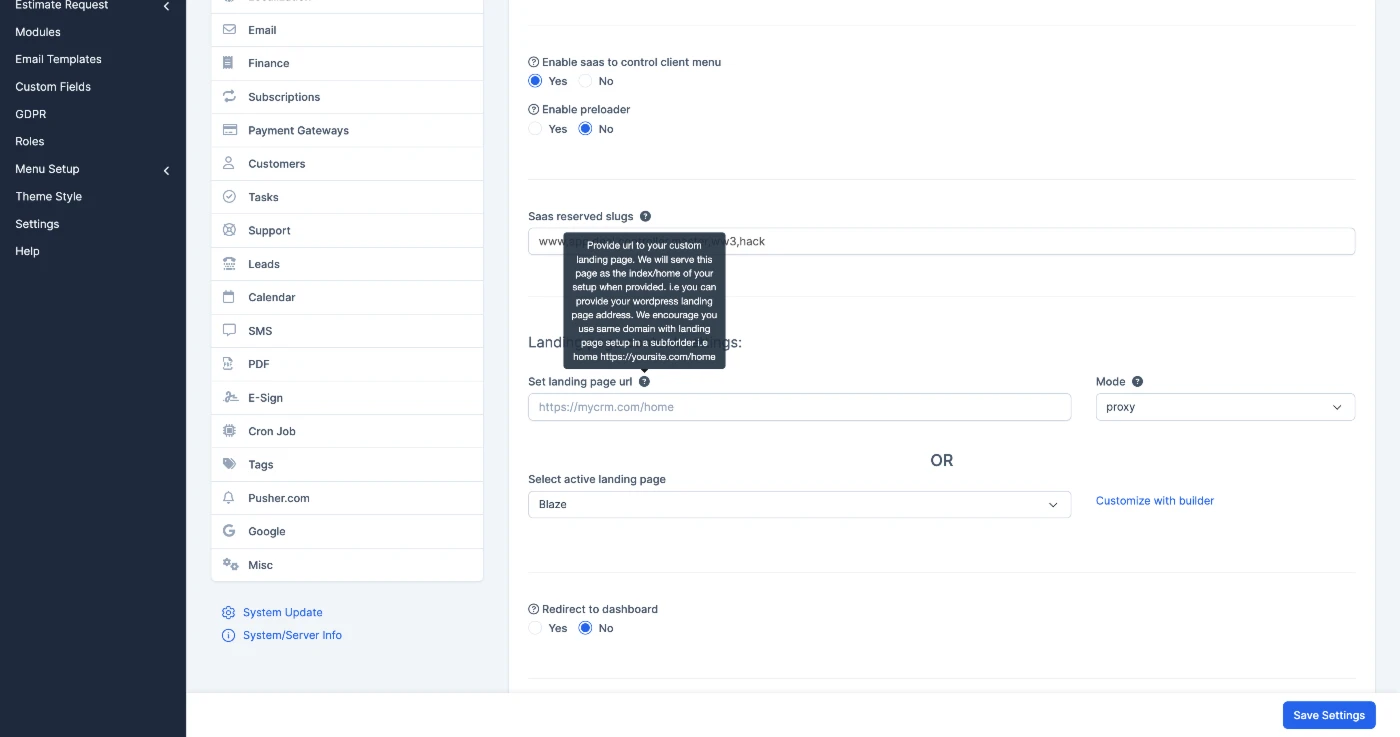Open the Mode dropdown set to proxy
Screen dimensions: 1400x737
1225,407
